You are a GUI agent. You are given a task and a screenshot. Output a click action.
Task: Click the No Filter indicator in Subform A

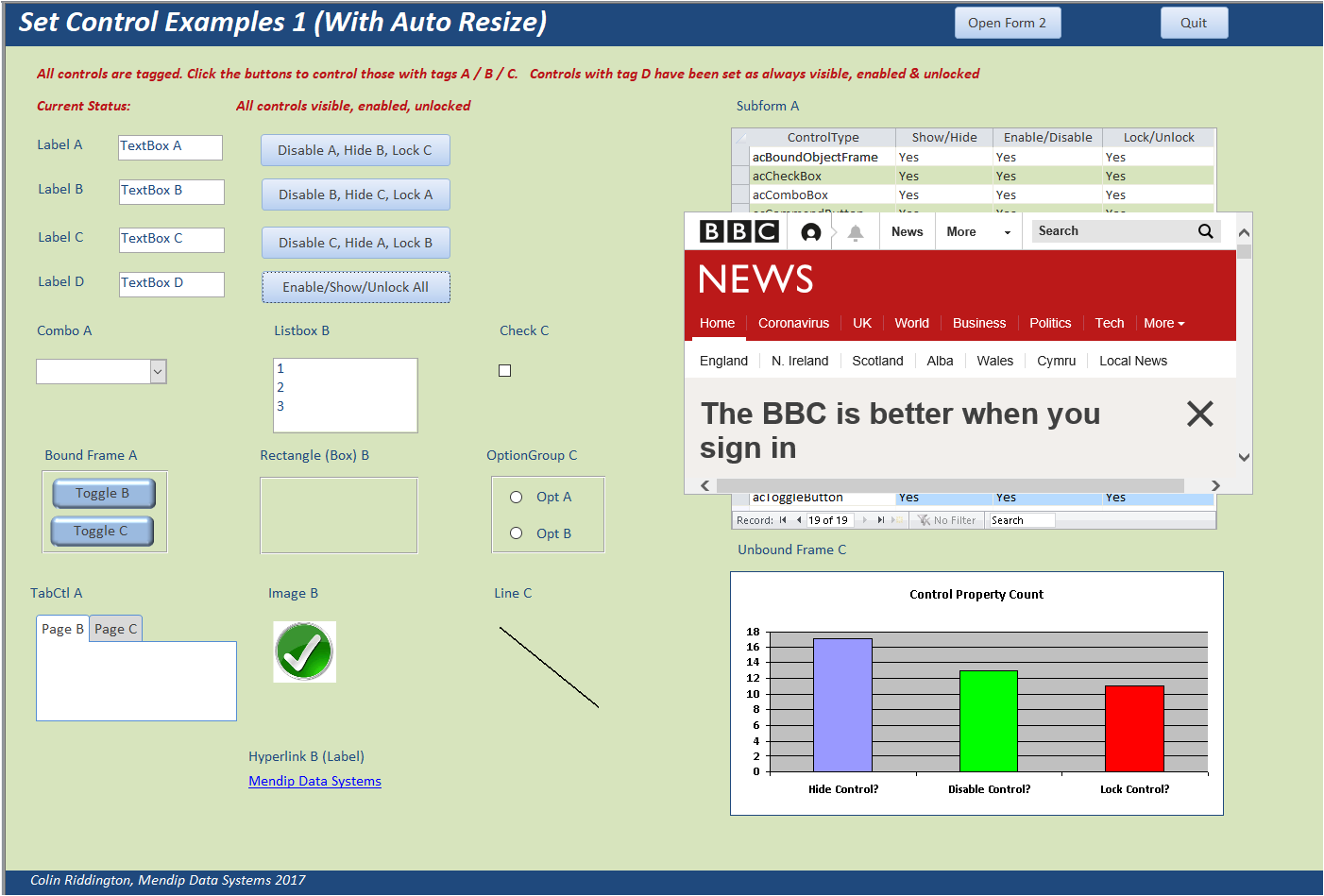[x=947, y=520]
